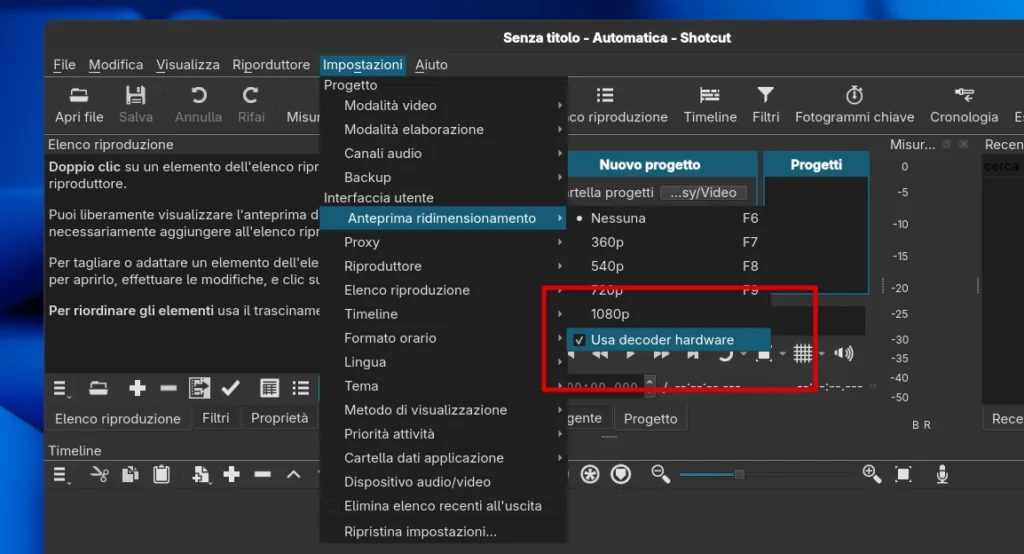Open the Visualizza menu
1024x554 pixels.
[x=187, y=65]
